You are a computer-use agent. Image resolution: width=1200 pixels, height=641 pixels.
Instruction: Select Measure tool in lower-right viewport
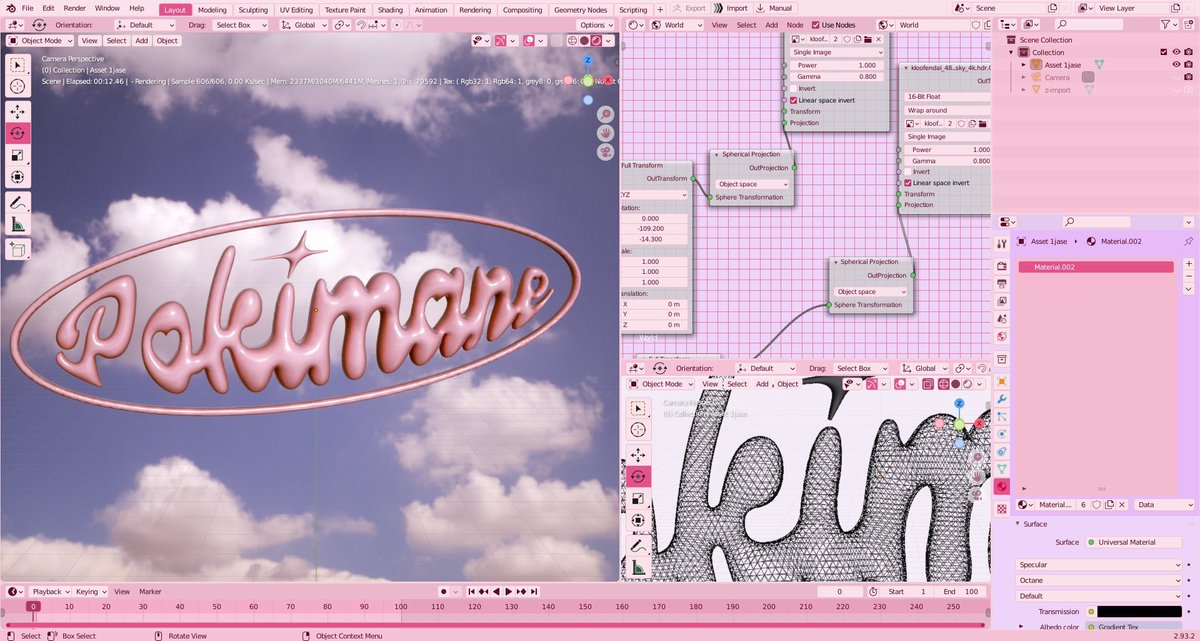click(638, 569)
